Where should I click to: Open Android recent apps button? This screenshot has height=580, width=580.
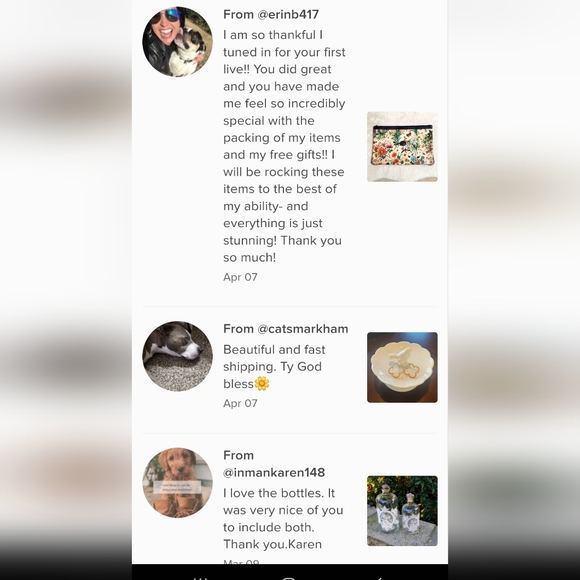(200, 578)
